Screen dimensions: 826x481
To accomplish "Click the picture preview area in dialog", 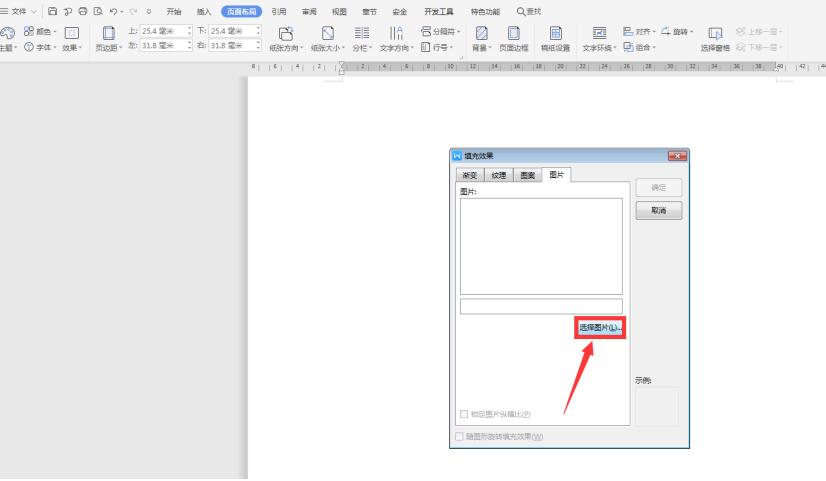I will click(x=541, y=246).
